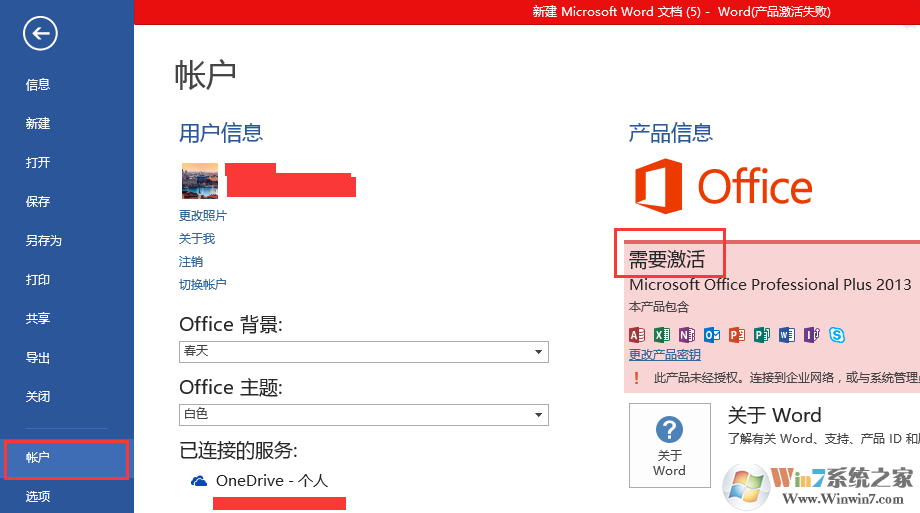Image resolution: width=920 pixels, height=513 pixels.
Task: Select the 帐户 sidebar item
Action: pyautogui.click(x=66, y=460)
